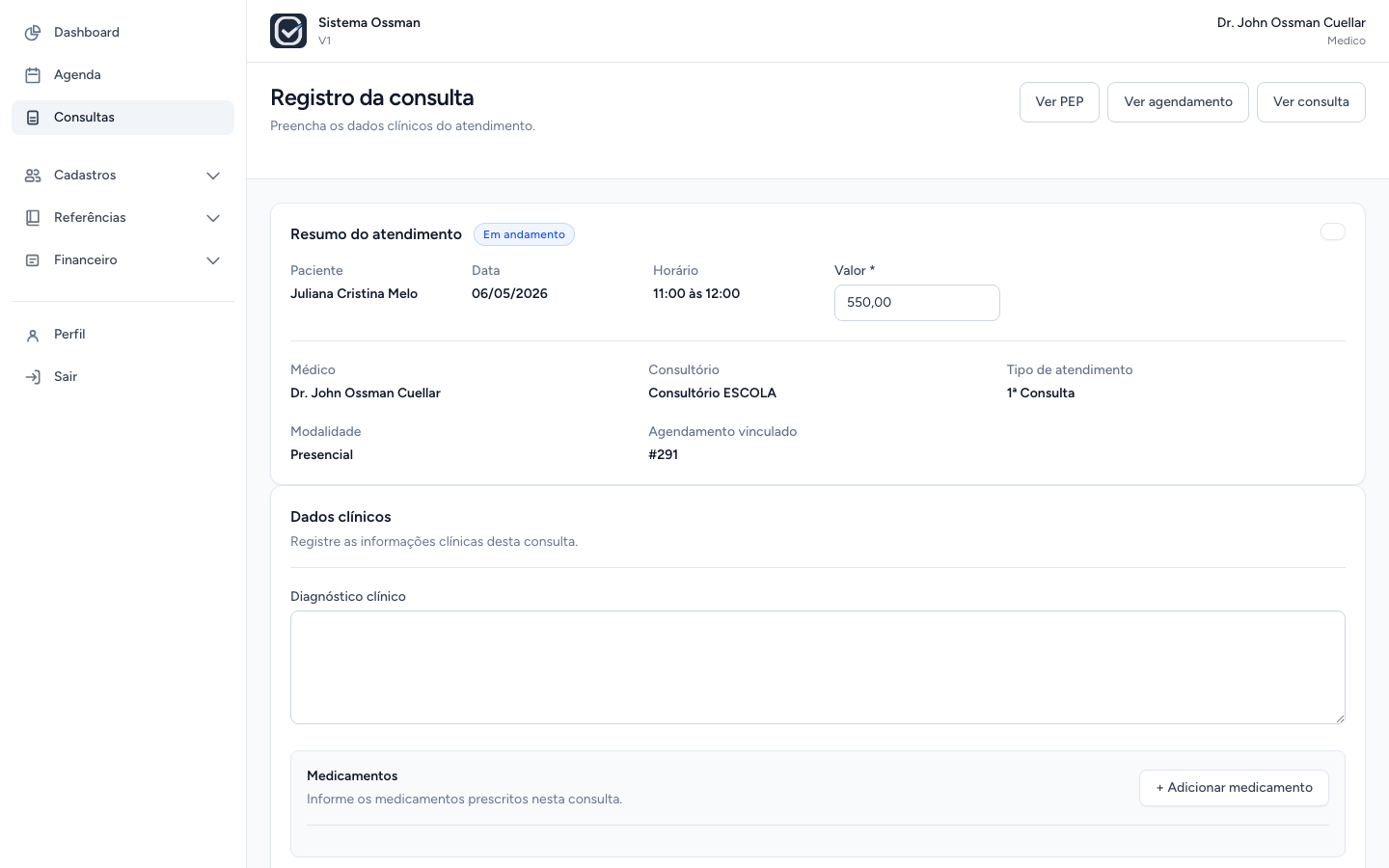Open the Perfil menu entry

(123, 335)
